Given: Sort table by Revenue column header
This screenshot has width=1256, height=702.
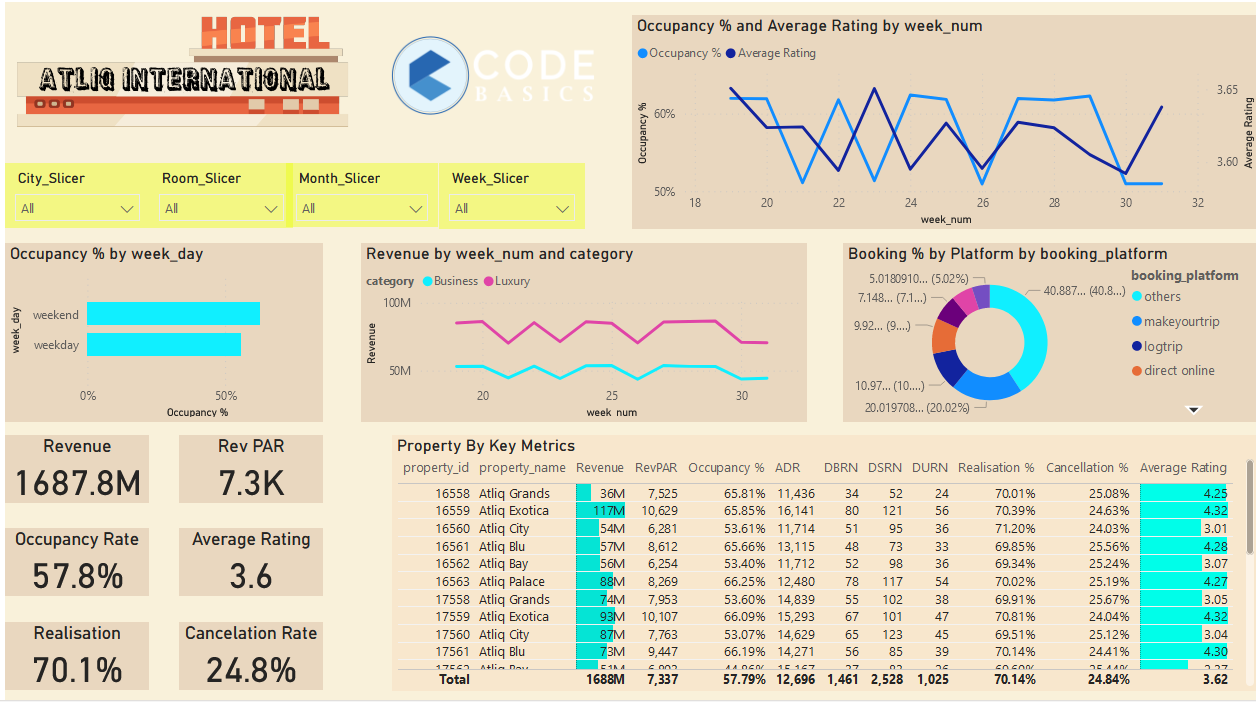Looking at the screenshot, I should point(600,468).
